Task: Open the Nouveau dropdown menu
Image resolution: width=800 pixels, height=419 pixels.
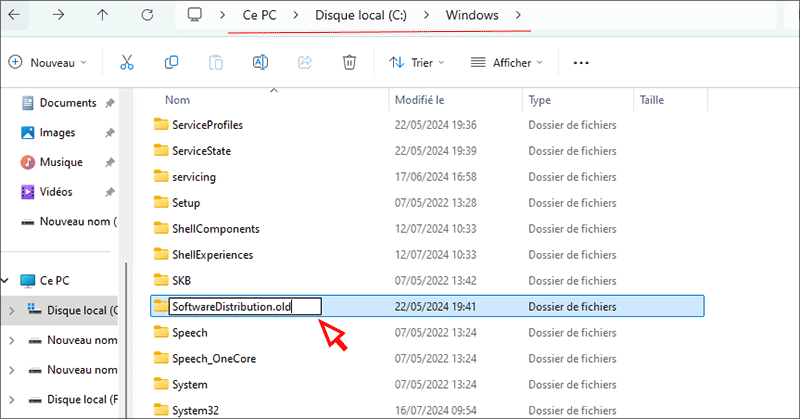Action: tap(48, 62)
